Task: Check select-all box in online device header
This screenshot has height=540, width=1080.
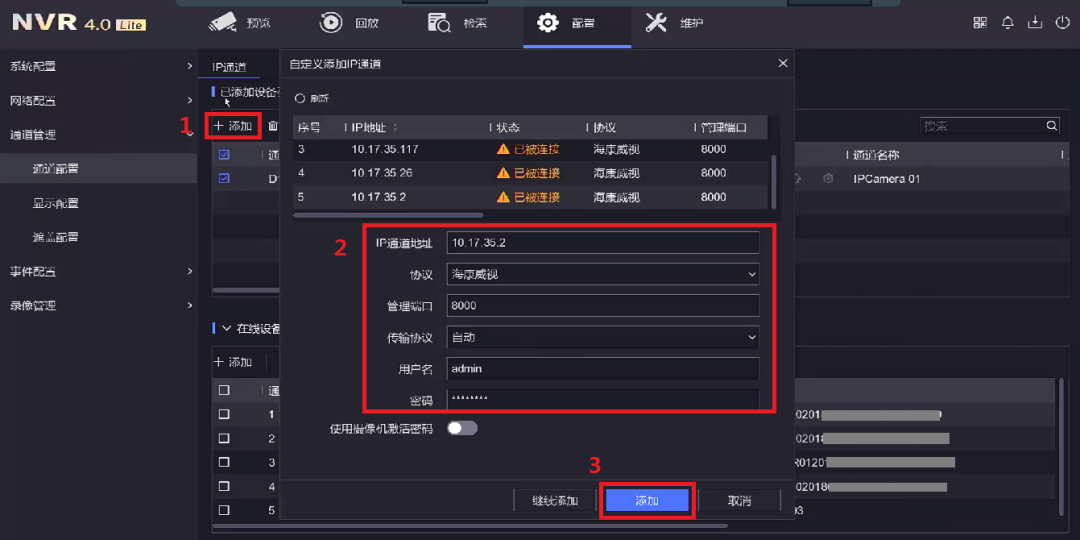Action: click(224, 390)
